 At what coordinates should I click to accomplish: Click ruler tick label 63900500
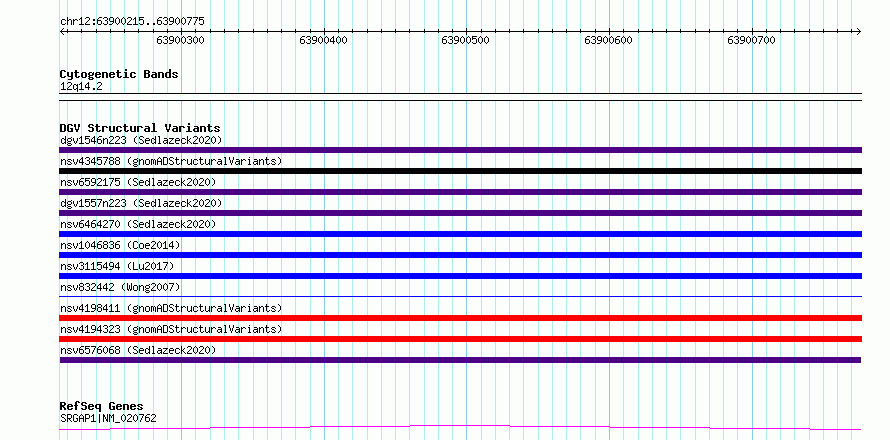465,40
